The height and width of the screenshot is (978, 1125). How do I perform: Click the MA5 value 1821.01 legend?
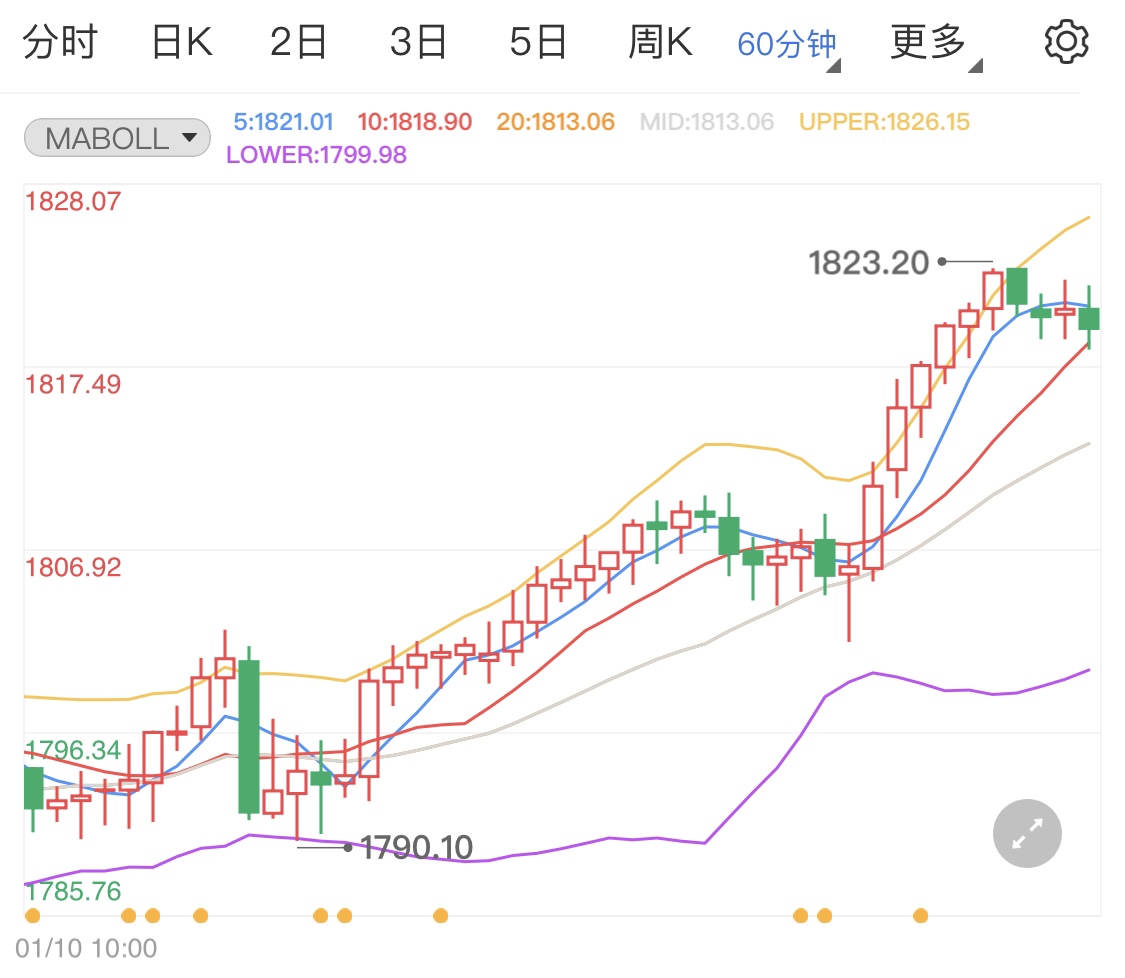(x=281, y=120)
